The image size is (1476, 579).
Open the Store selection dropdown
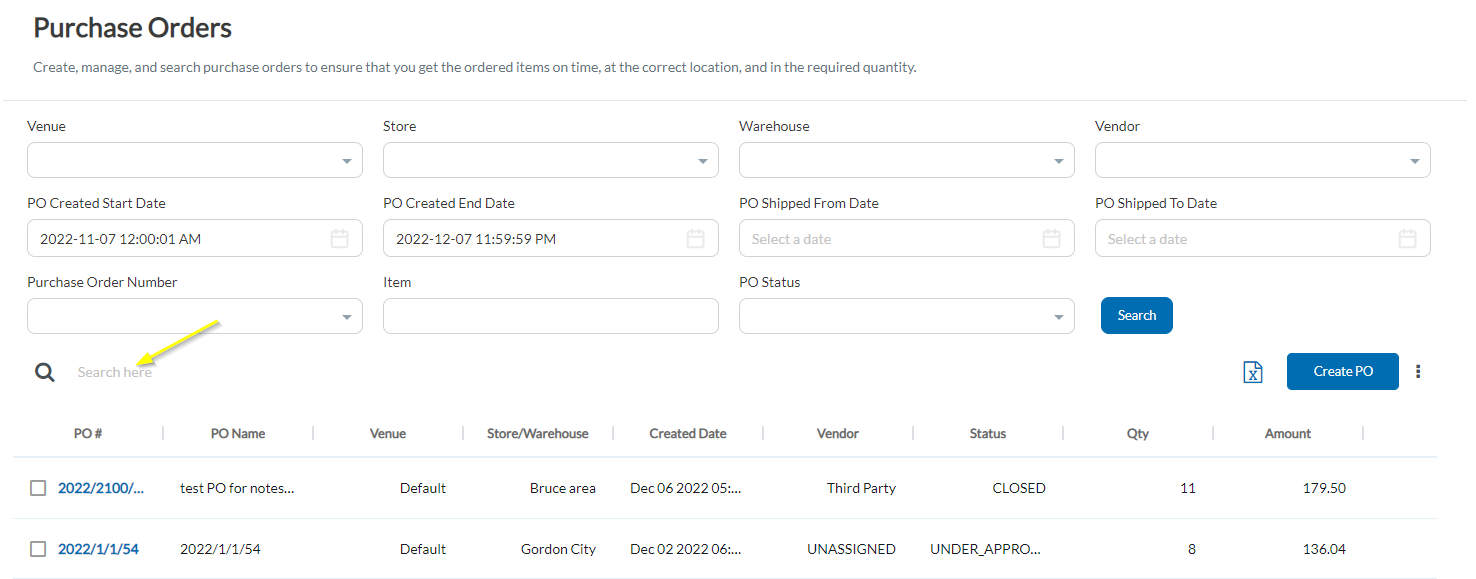point(703,160)
